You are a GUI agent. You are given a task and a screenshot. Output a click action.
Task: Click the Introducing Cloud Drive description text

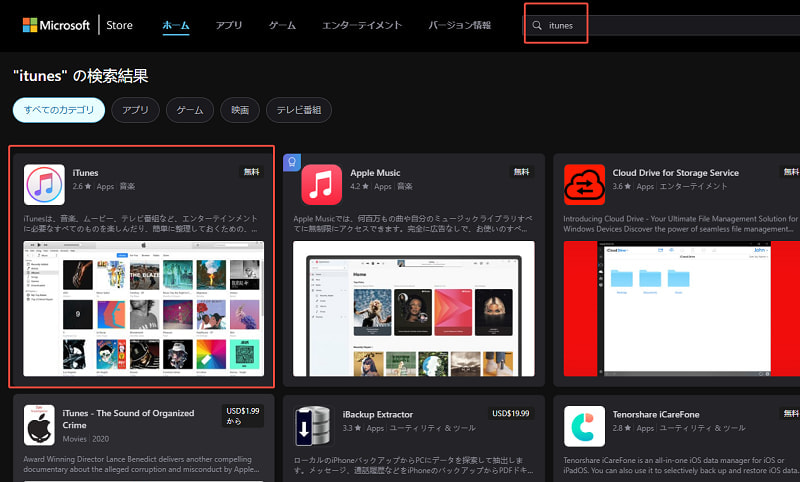point(681,223)
